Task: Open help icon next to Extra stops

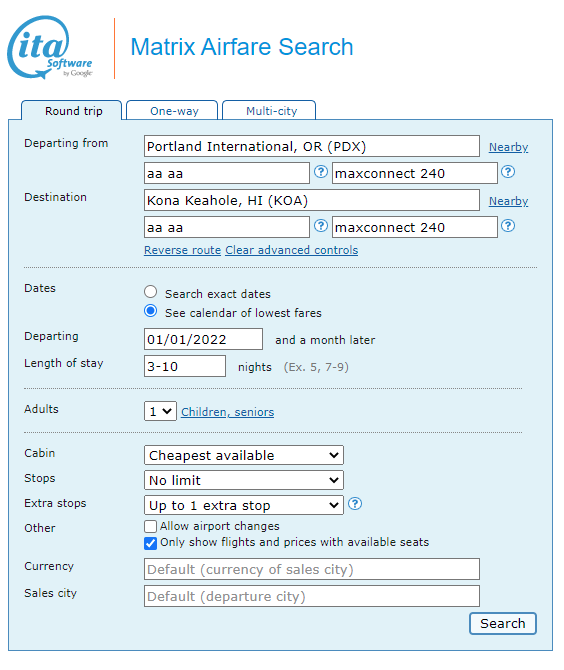Action: point(355,504)
